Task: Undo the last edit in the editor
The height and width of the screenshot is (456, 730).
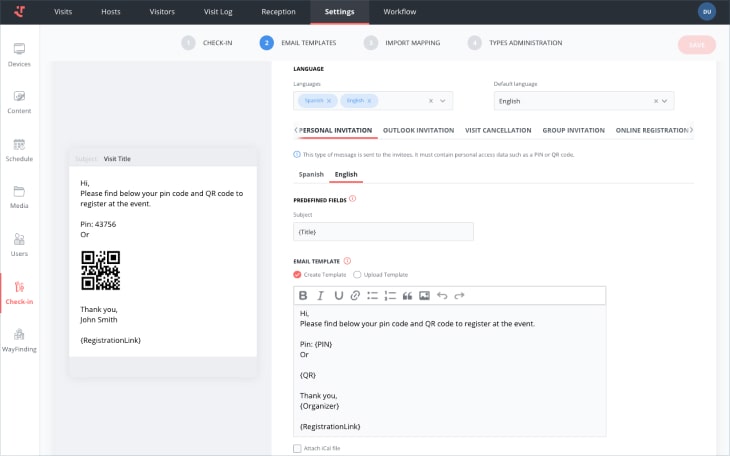Action: [442, 296]
